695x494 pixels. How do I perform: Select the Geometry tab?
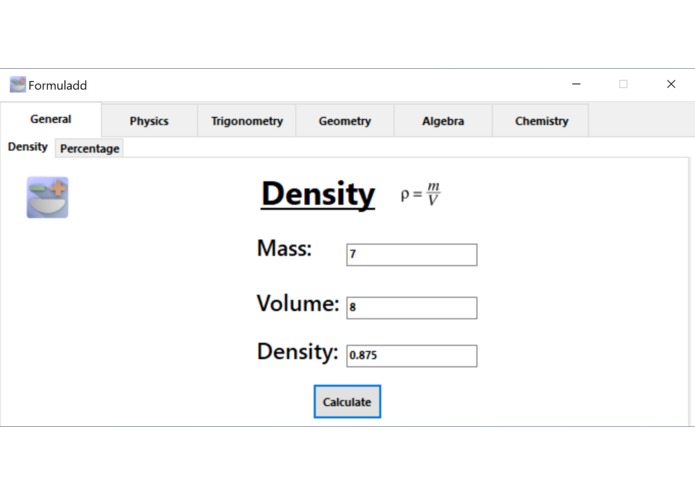[345, 121]
